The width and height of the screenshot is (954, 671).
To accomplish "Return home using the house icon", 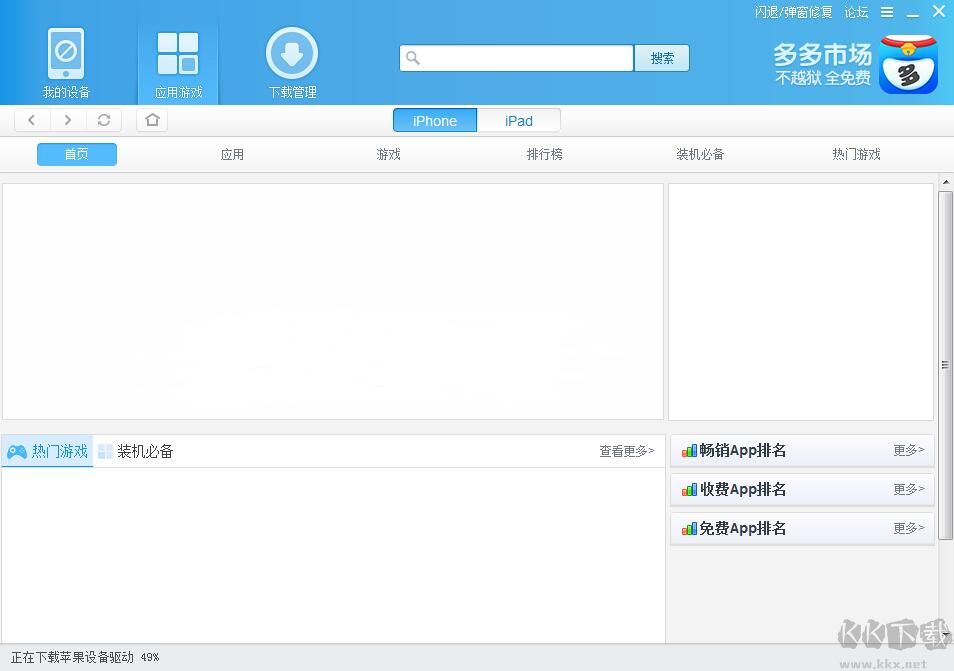I will (150, 119).
